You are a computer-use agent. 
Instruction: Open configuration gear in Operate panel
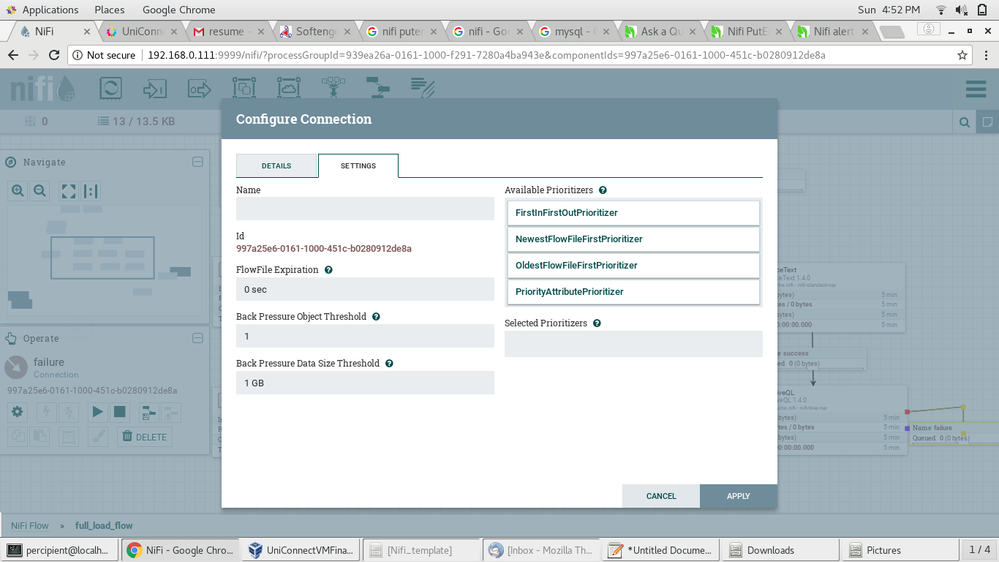[17, 412]
